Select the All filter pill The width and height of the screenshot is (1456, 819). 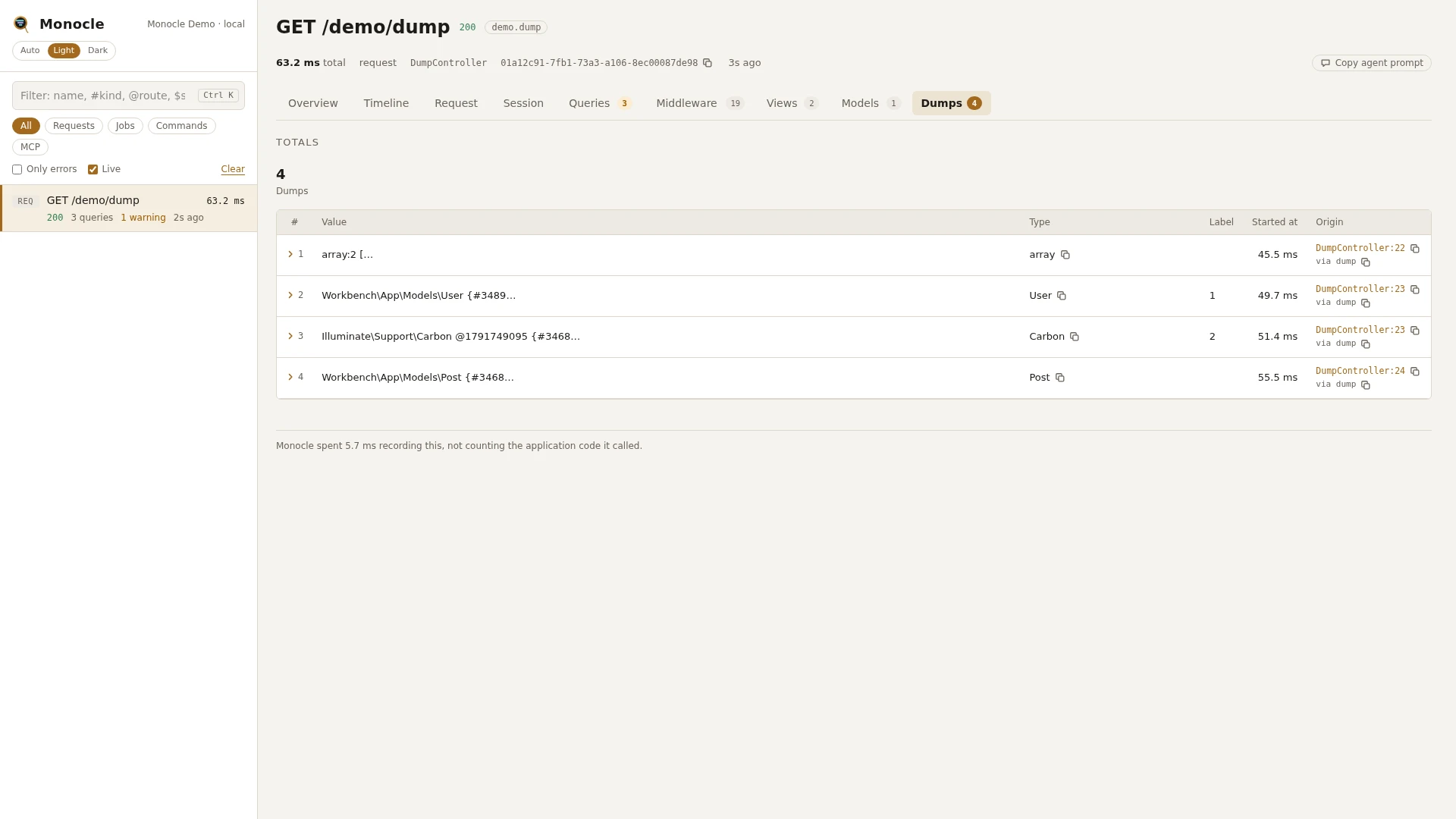26,126
